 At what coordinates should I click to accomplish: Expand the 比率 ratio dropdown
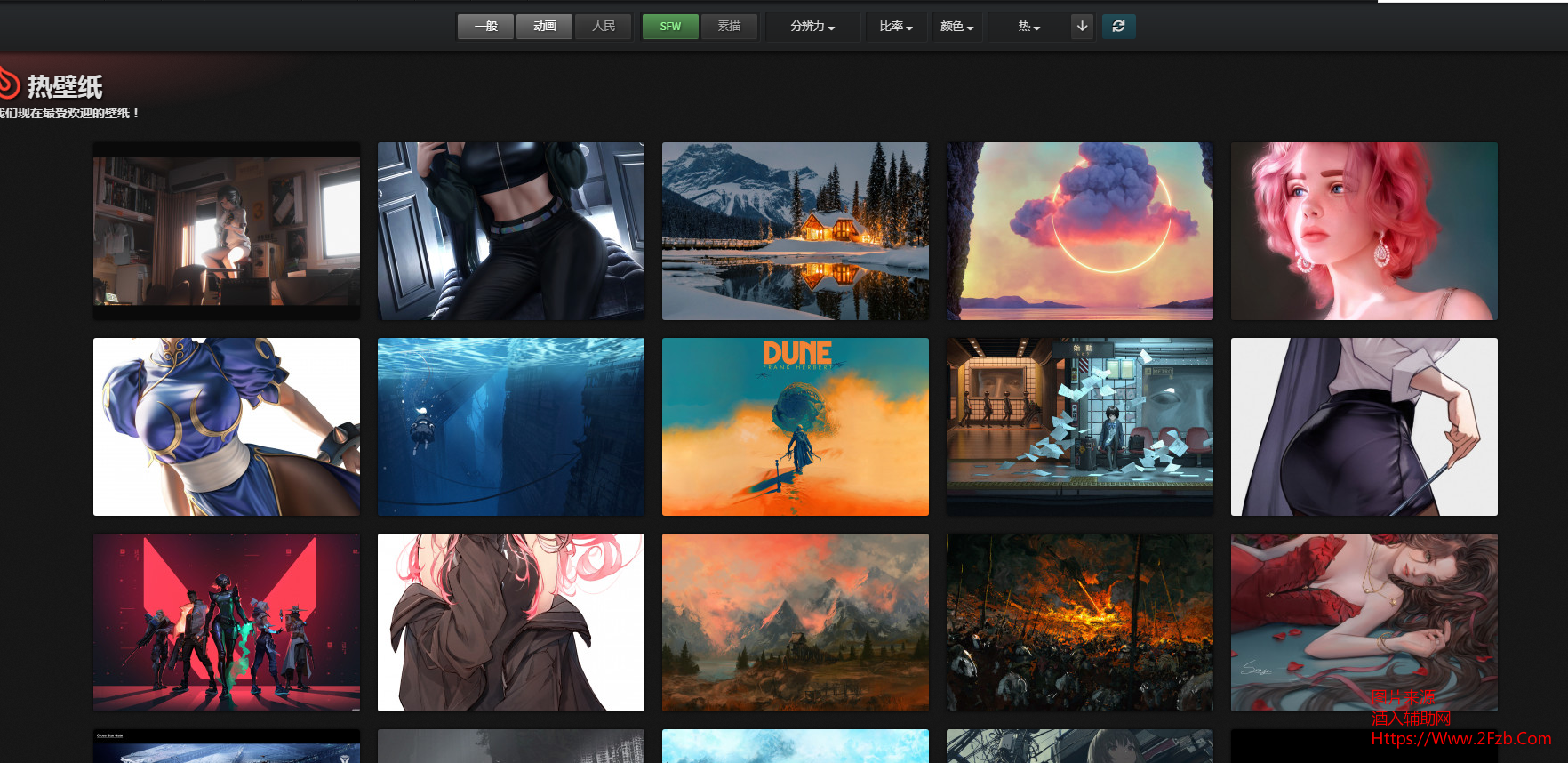coord(896,27)
